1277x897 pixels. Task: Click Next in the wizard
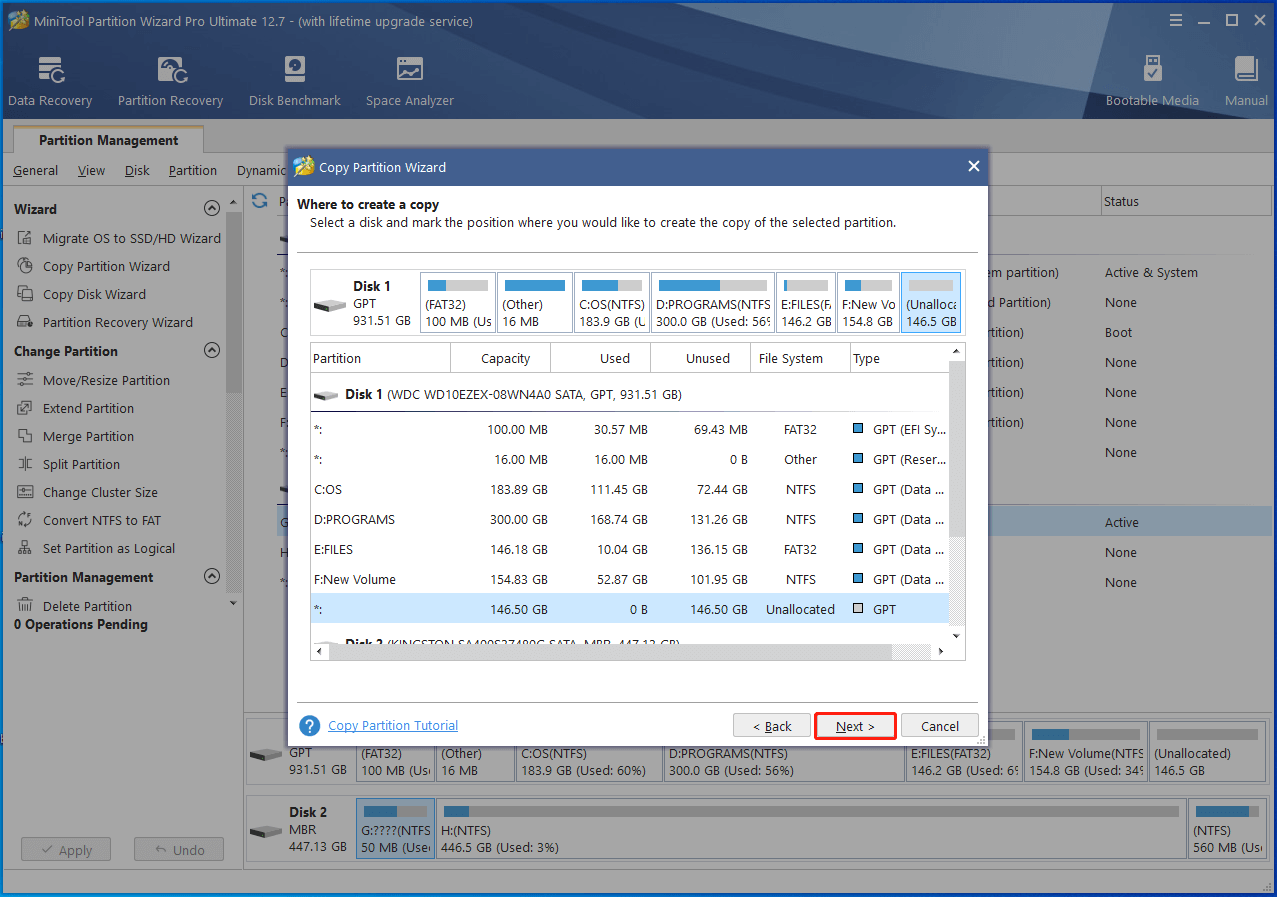coord(855,726)
